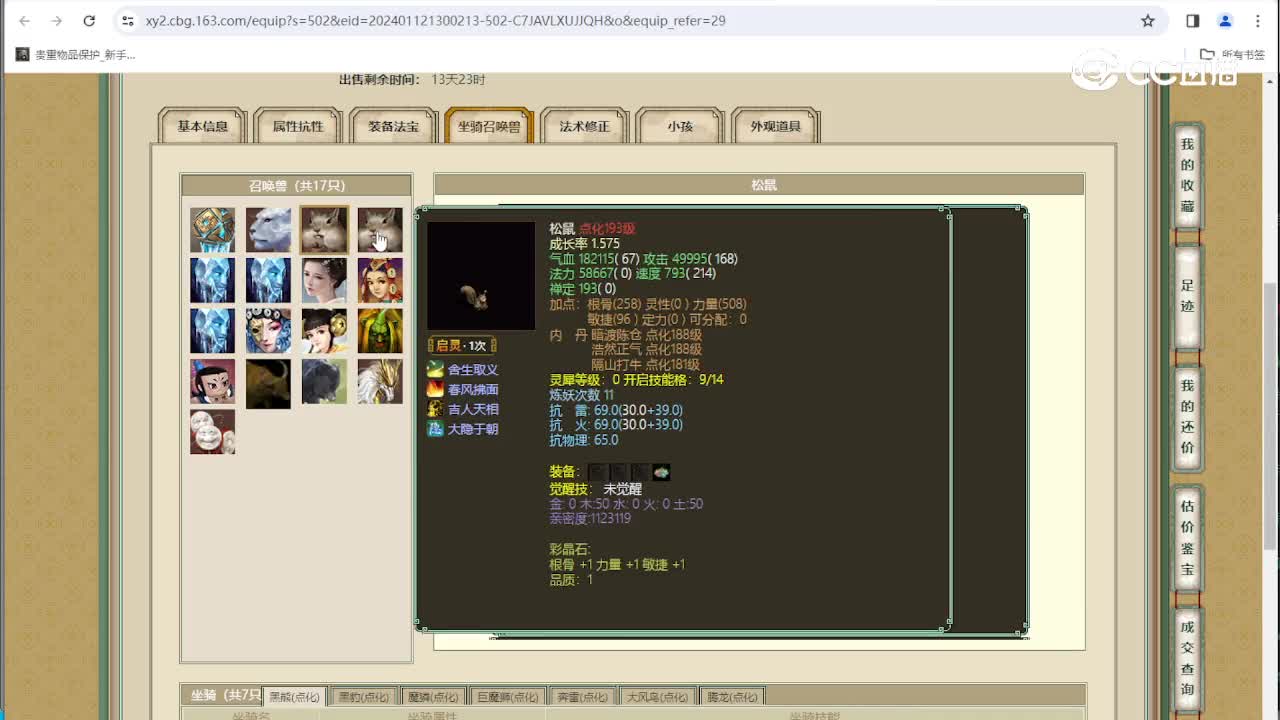This screenshot has height=720, width=1280.
Task: Toggle the browser side panel icon
Action: pyautogui.click(x=1193, y=20)
